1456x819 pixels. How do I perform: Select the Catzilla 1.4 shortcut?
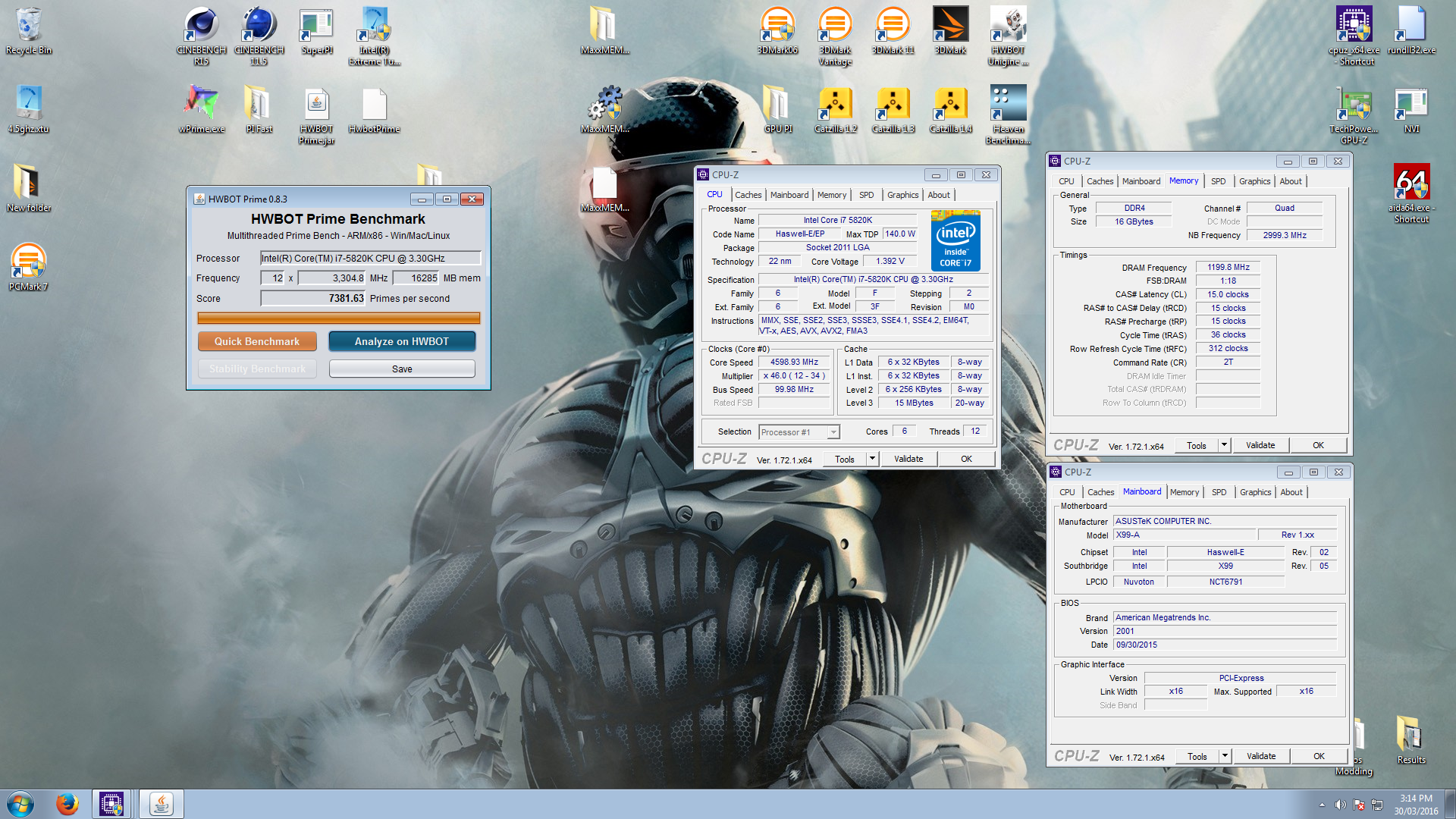[950, 110]
